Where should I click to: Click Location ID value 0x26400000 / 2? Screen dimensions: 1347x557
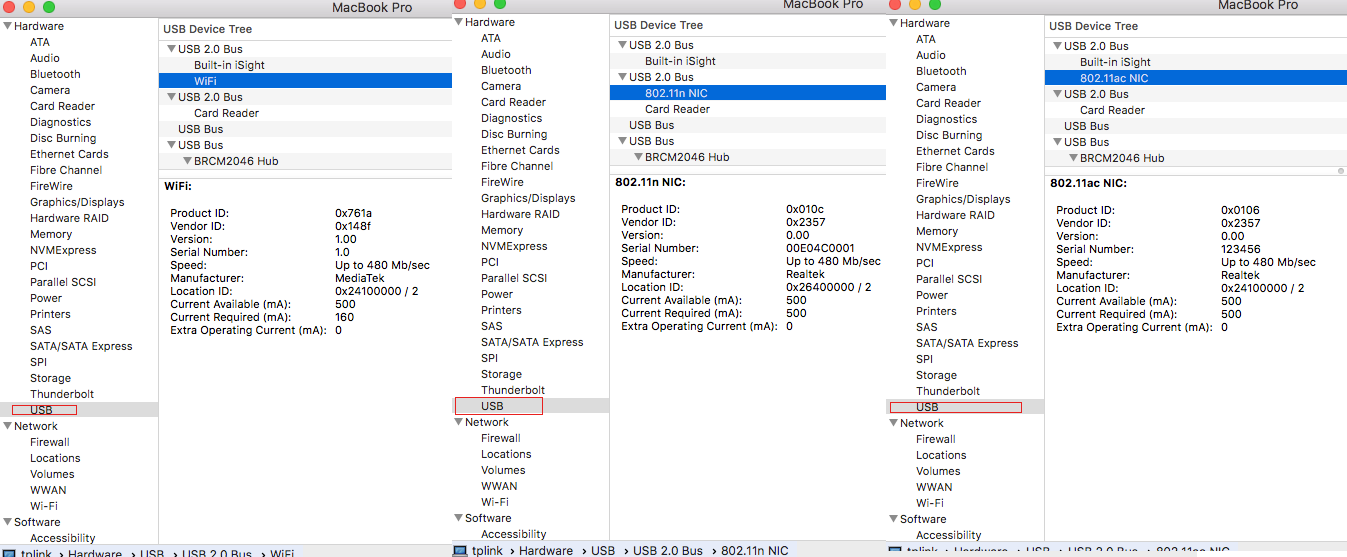[829, 287]
